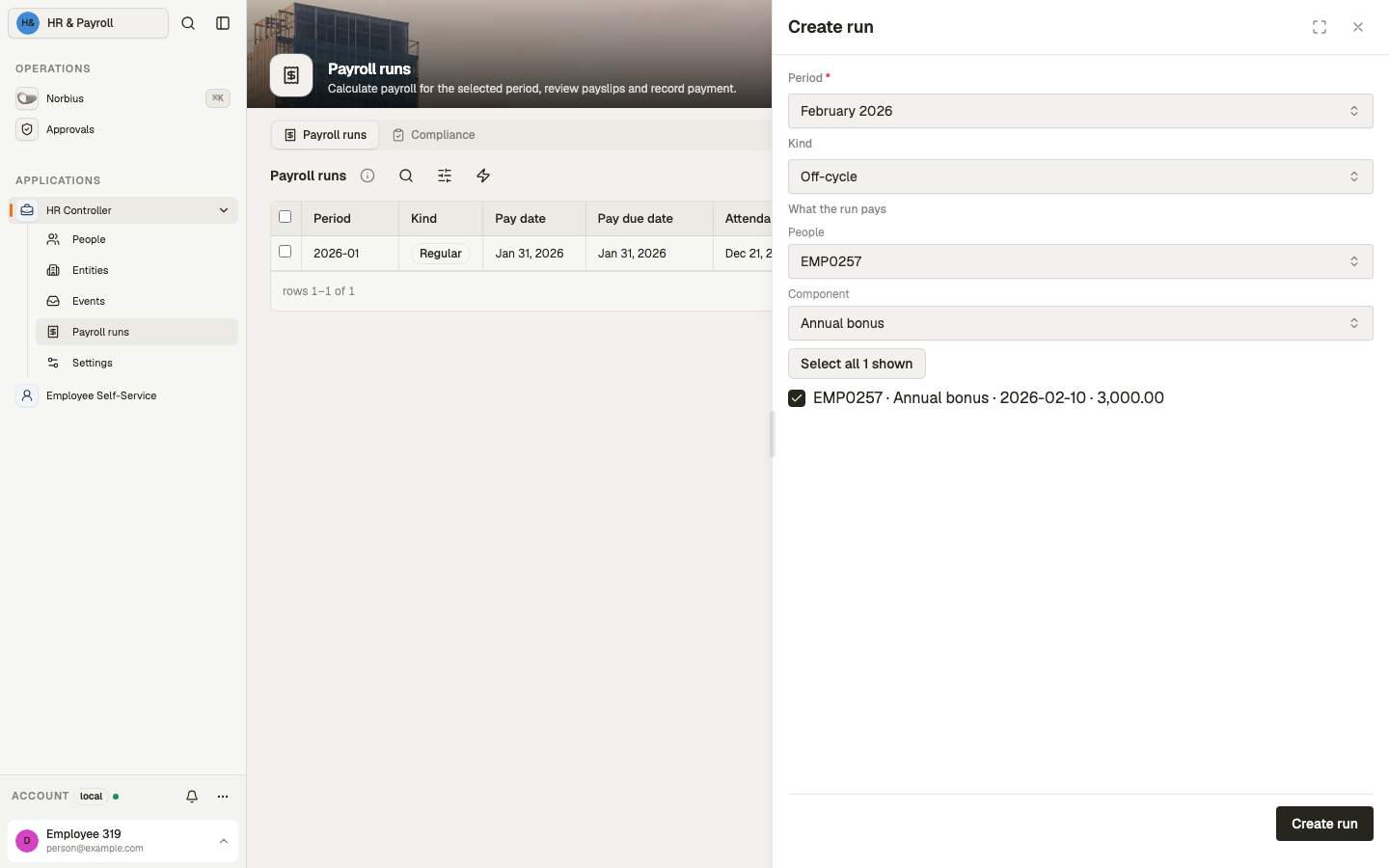Click the panel resize handle divider
The height and width of the screenshot is (868, 1389).
tap(772, 434)
